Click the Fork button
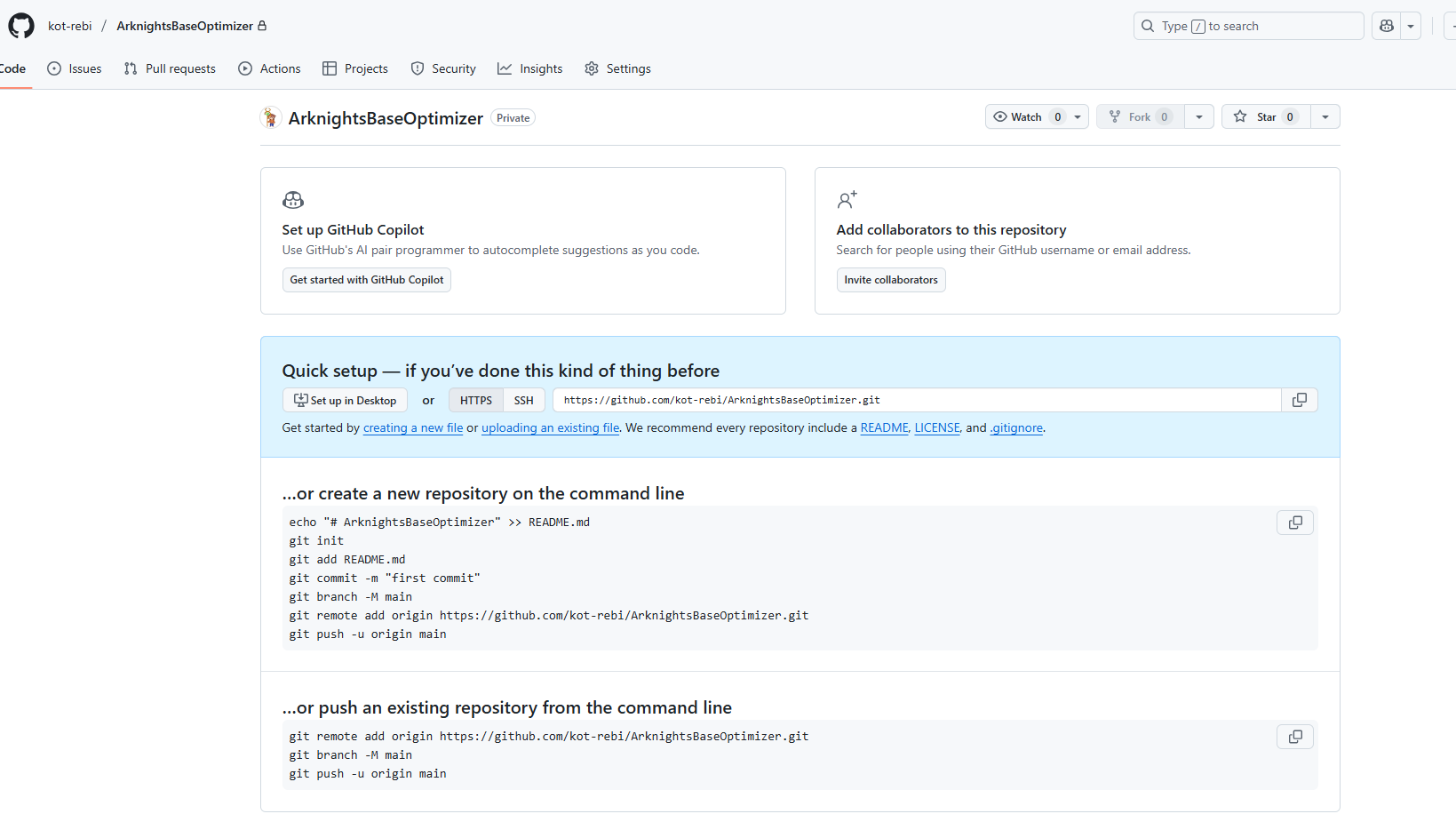The width and height of the screenshot is (1456, 814). tap(1141, 116)
